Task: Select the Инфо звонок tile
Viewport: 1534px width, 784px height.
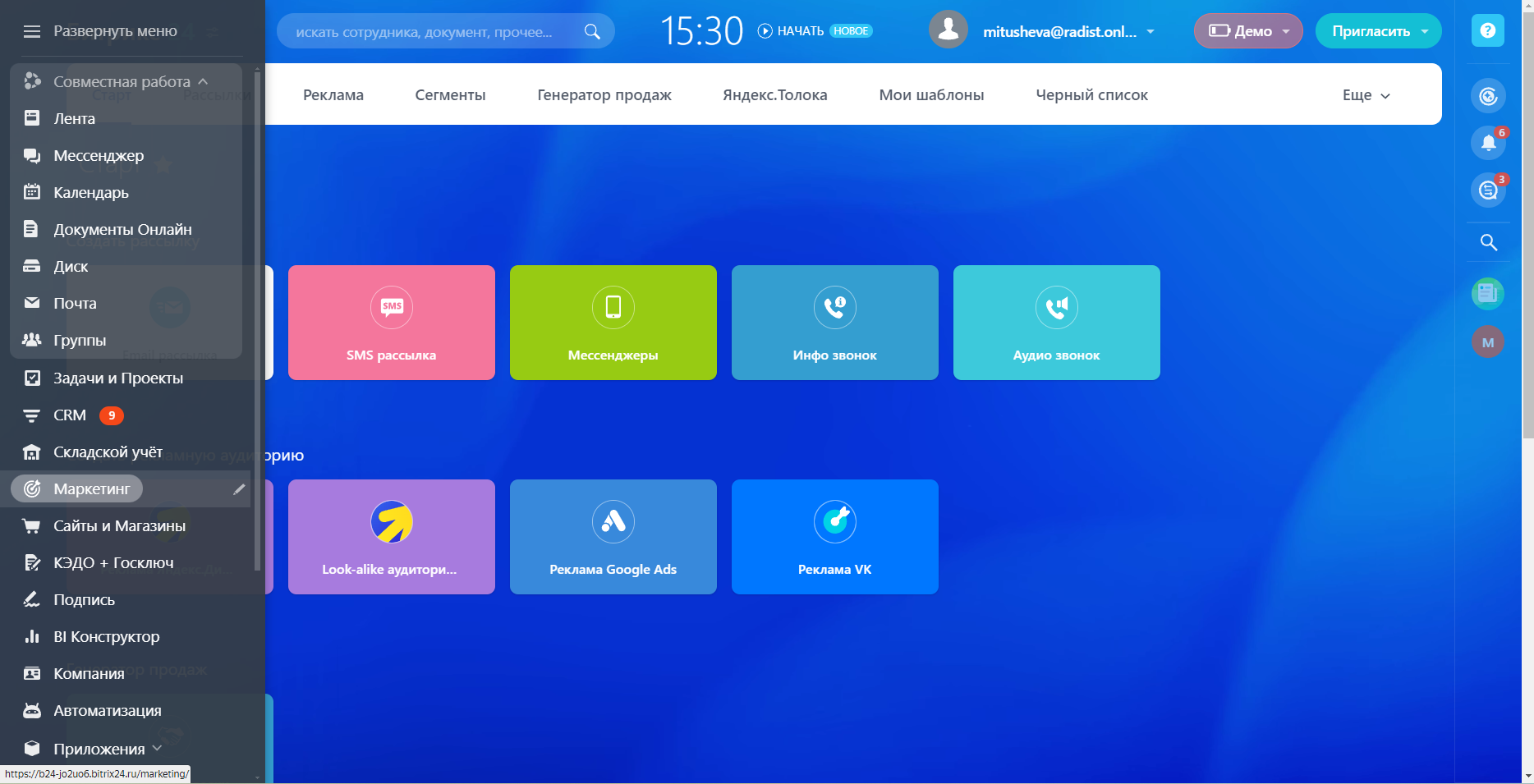Action: pos(835,323)
